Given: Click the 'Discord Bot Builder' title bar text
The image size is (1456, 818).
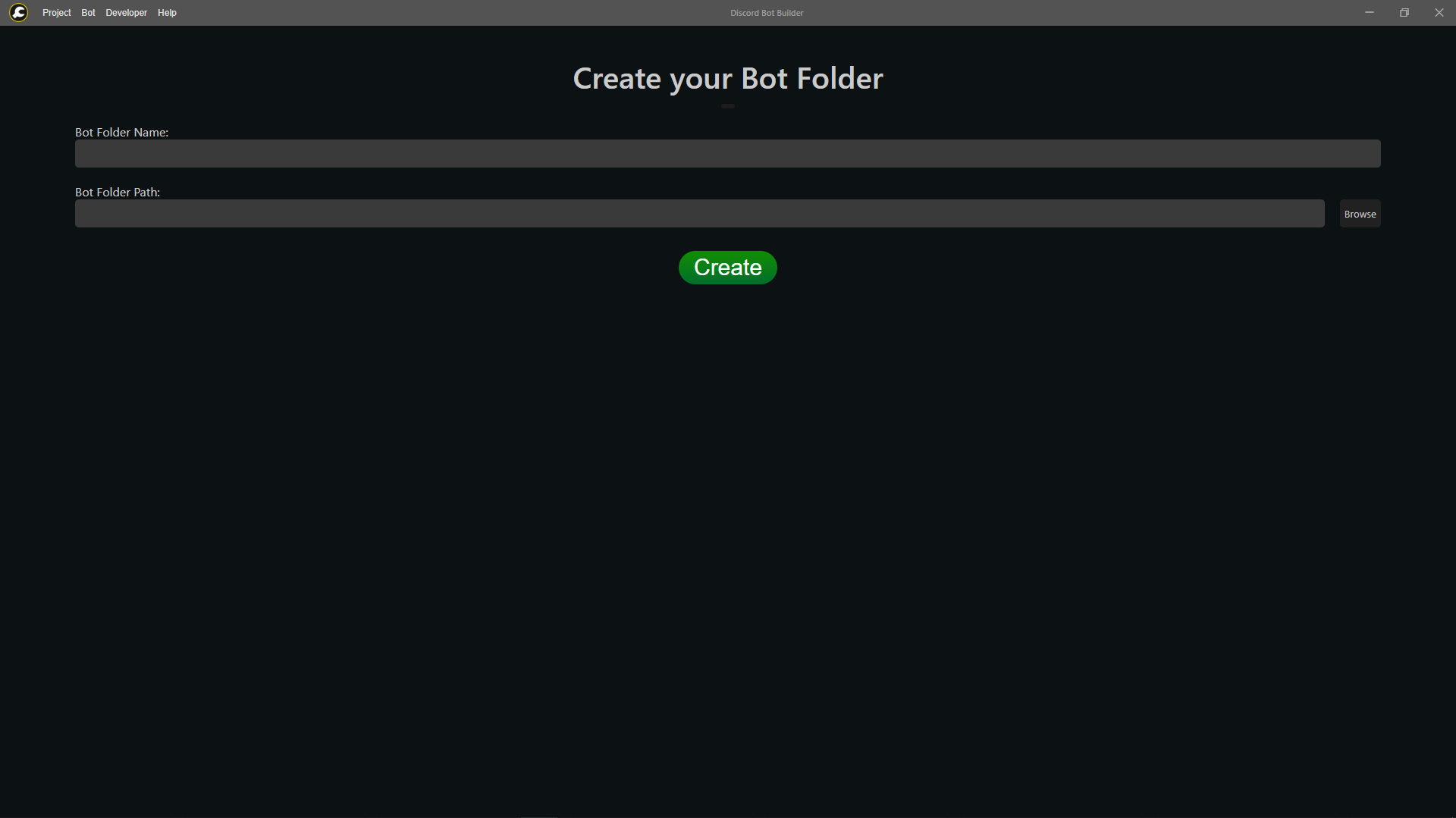Looking at the screenshot, I should point(767,13).
